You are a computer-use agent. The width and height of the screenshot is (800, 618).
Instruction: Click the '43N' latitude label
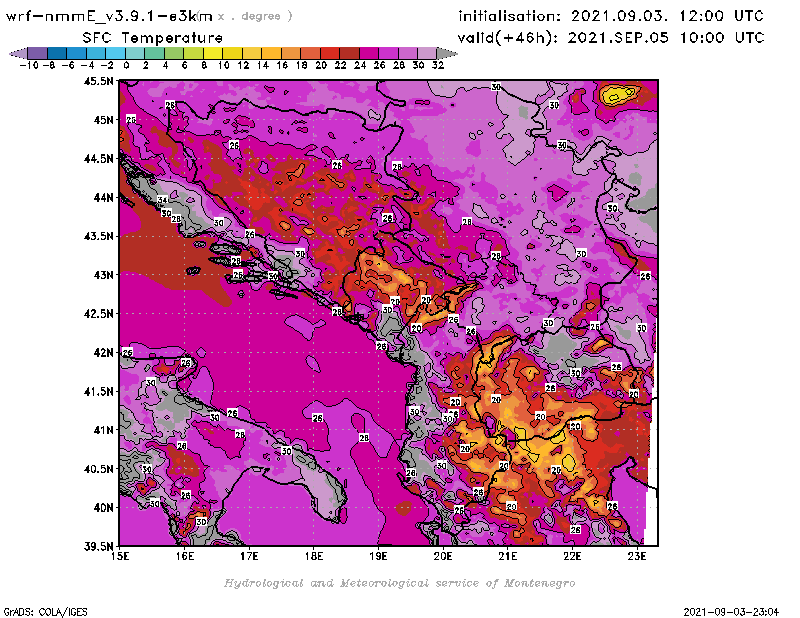103,275
